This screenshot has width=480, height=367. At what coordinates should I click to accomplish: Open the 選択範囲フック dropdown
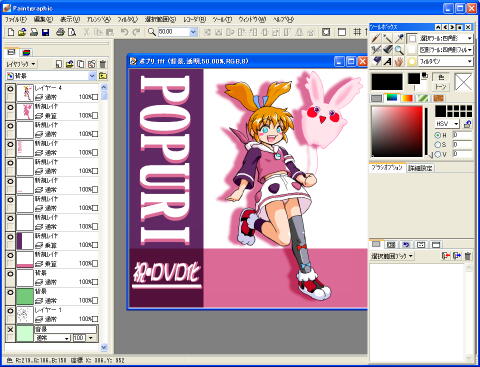coord(392,256)
